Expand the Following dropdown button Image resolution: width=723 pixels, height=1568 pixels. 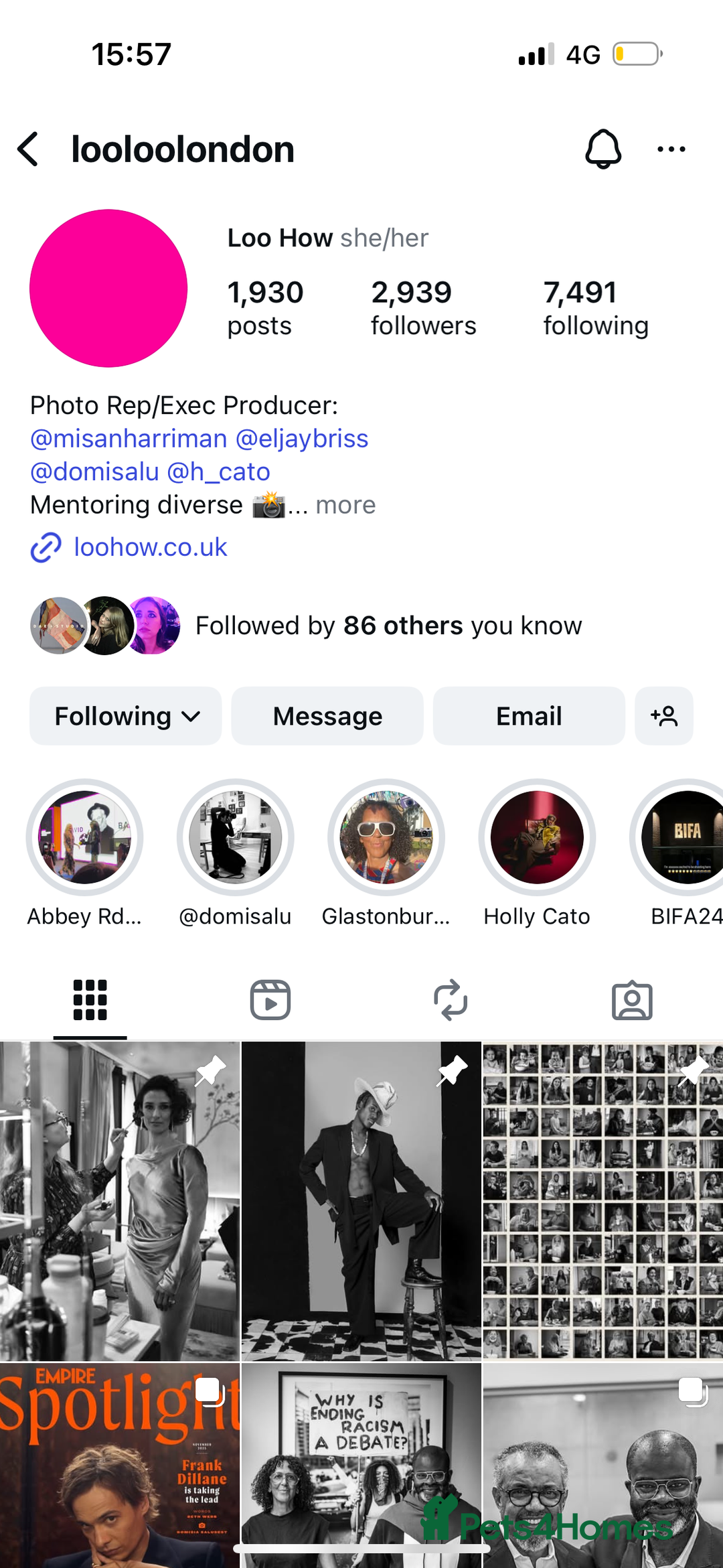click(126, 716)
